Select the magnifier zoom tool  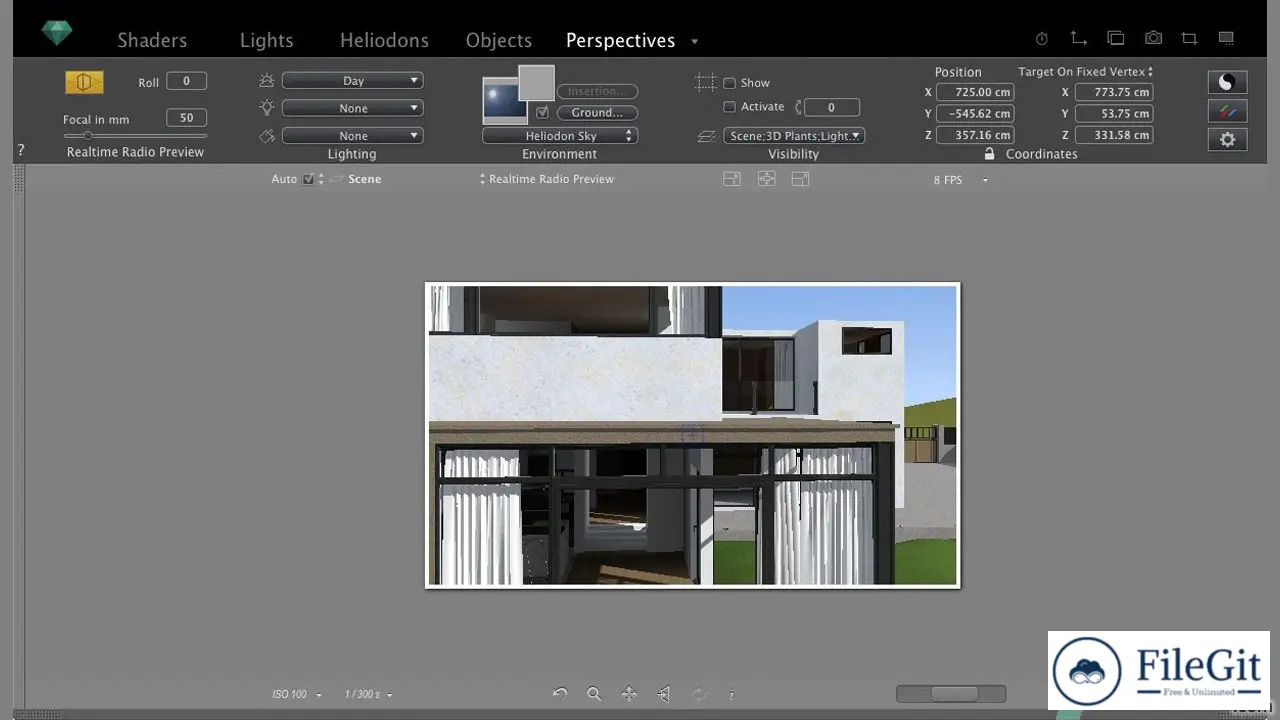tap(594, 693)
